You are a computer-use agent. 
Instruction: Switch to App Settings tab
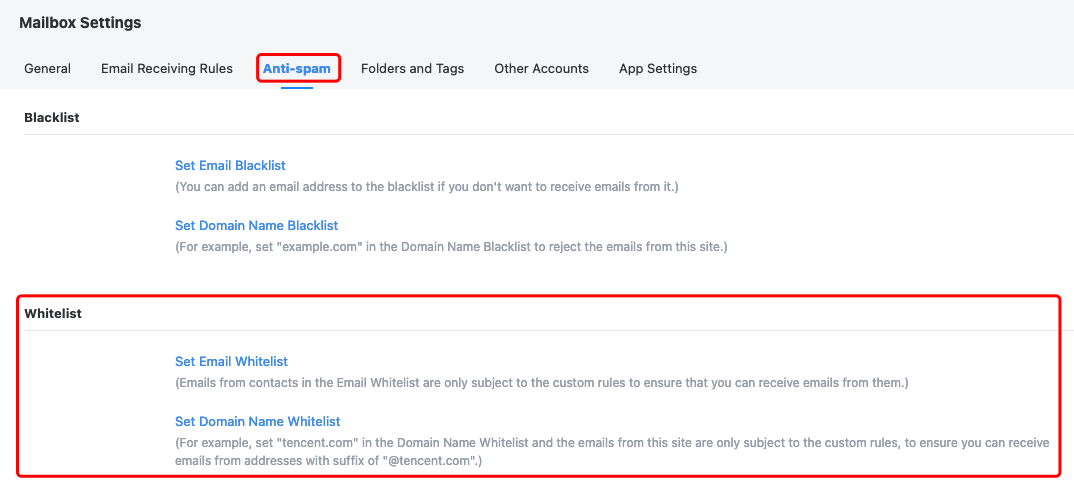click(x=658, y=69)
